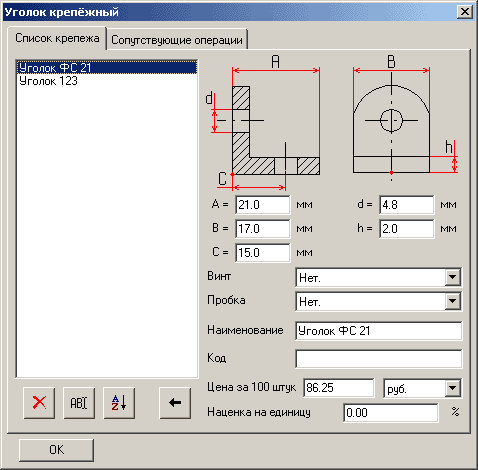Click the ABI rename entry icon
Image resolution: width=478 pixels, height=470 pixels.
tap(79, 403)
